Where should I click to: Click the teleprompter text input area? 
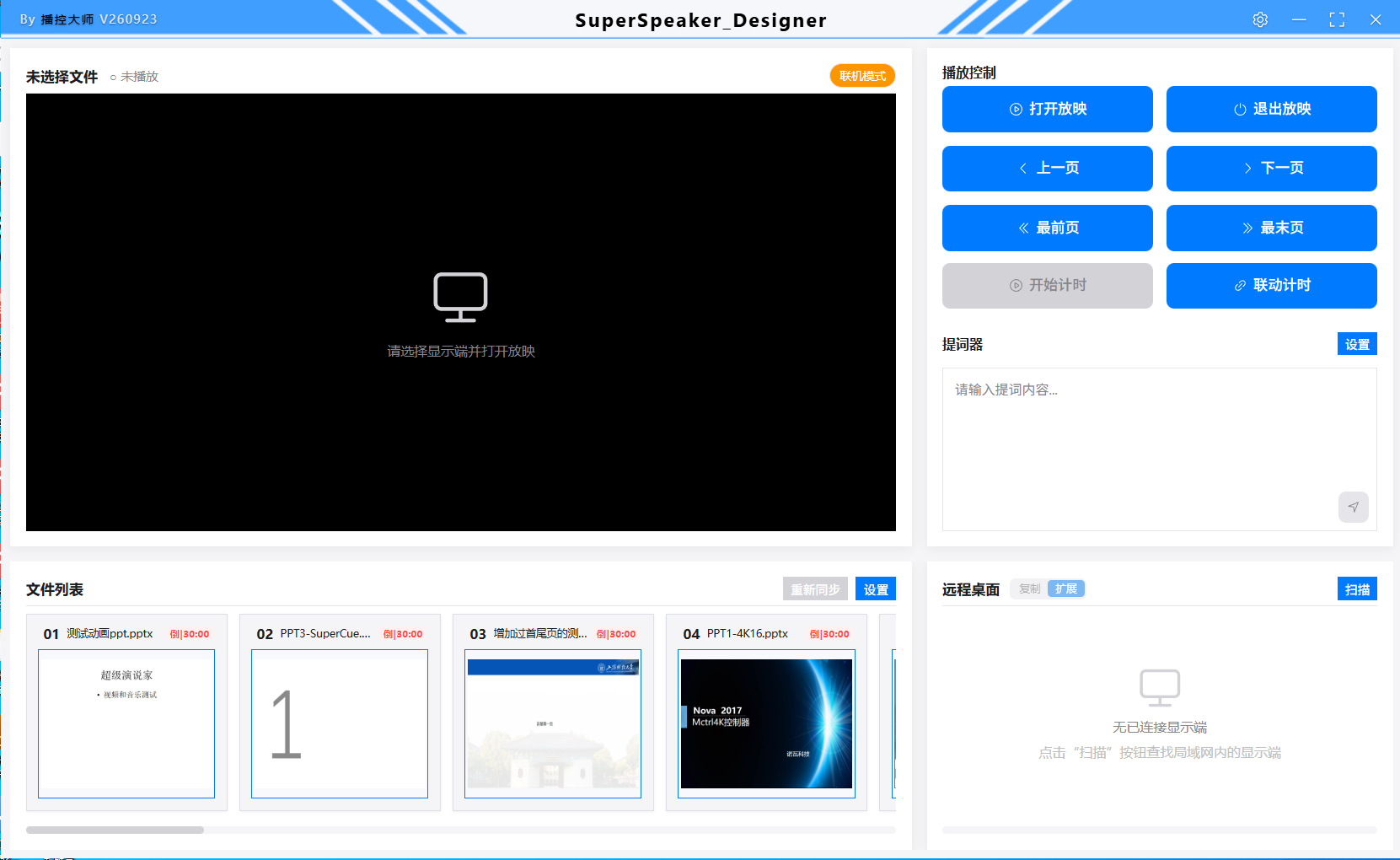(x=1159, y=449)
